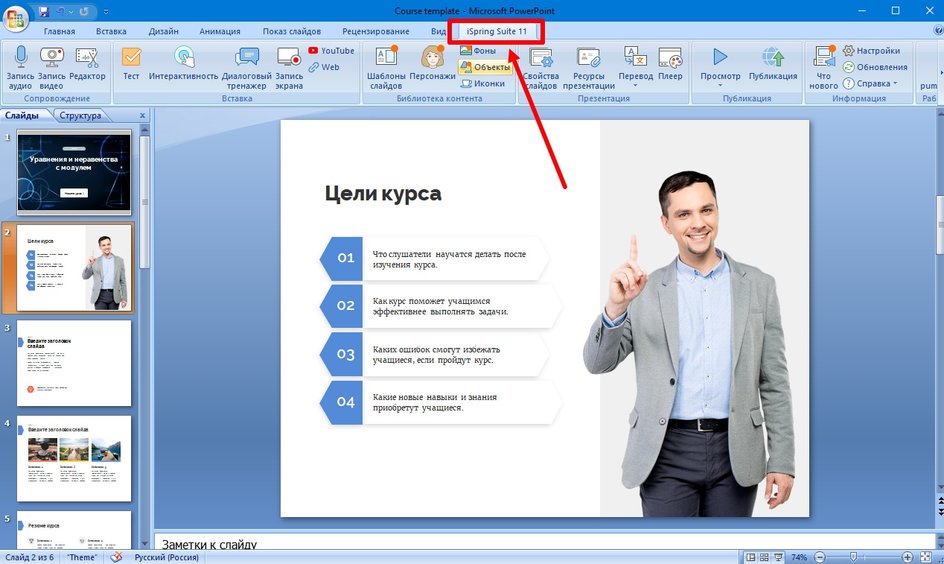Select slide 3 thumbnail
944x564 pixels.
[x=74, y=363]
